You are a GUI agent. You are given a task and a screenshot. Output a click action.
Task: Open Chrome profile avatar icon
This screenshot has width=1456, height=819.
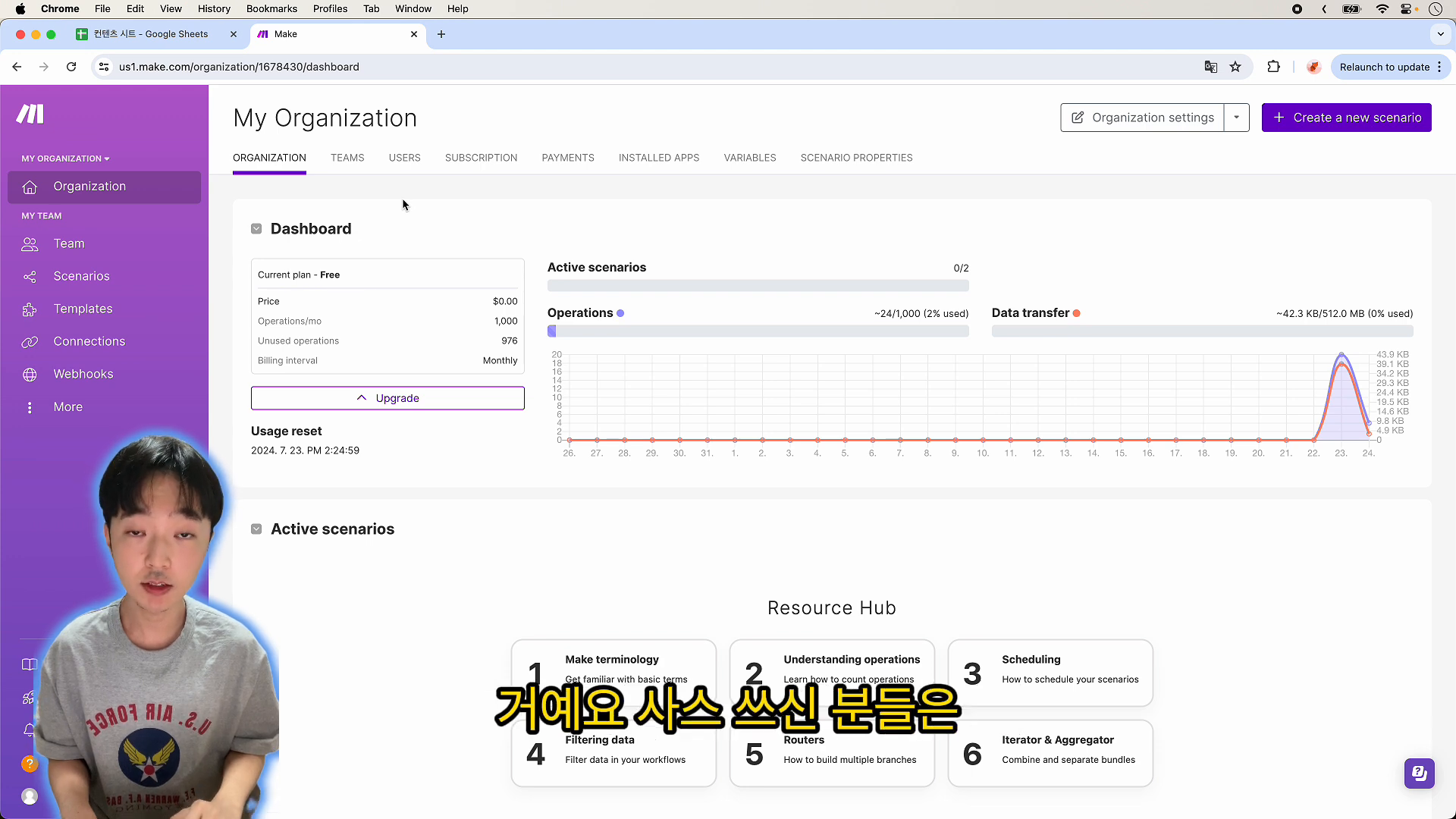[1314, 67]
